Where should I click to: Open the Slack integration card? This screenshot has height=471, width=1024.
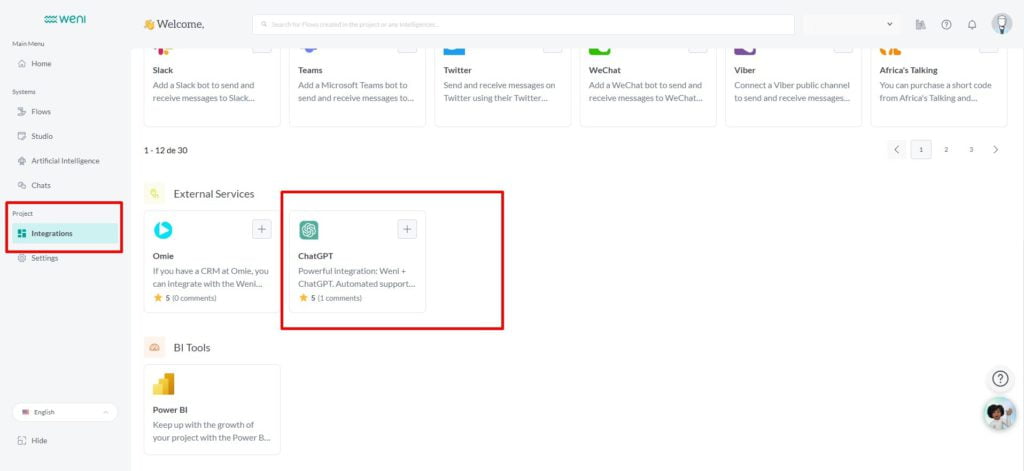pos(212,87)
